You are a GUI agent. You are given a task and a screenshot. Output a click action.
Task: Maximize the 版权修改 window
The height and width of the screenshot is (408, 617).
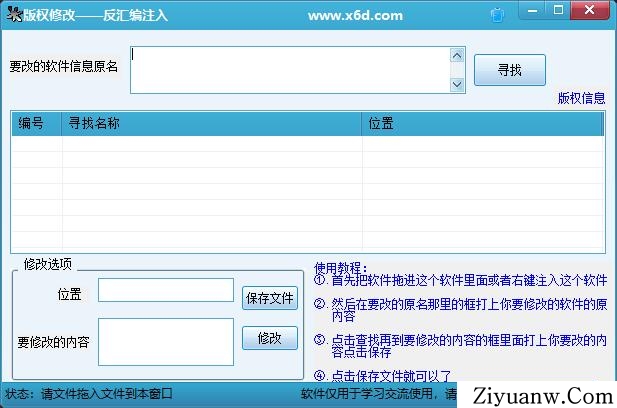[558, 10]
